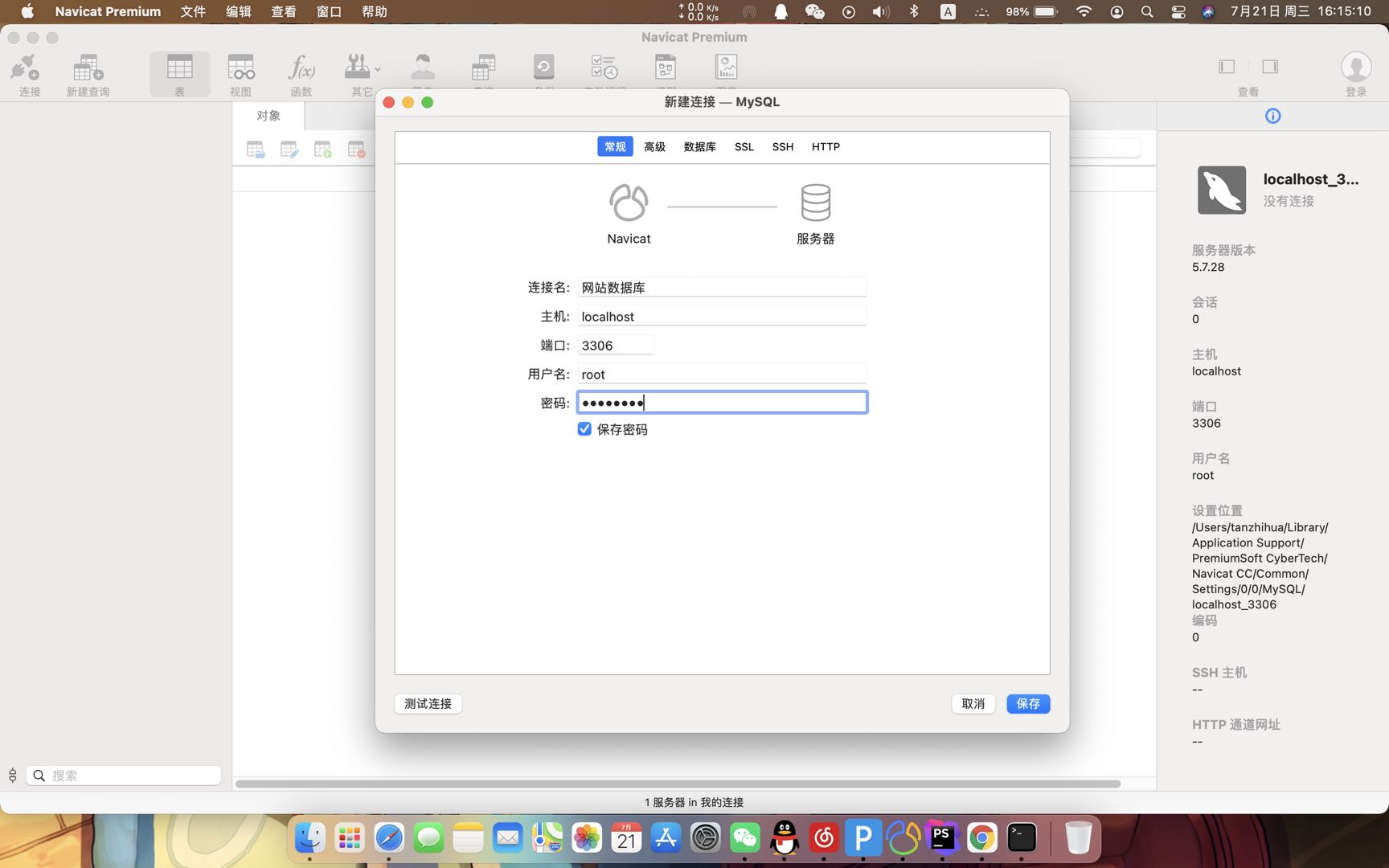Screen dimensions: 1389x868
Task: Expand the Others (其它) dropdown arrow
Action: click(378, 69)
